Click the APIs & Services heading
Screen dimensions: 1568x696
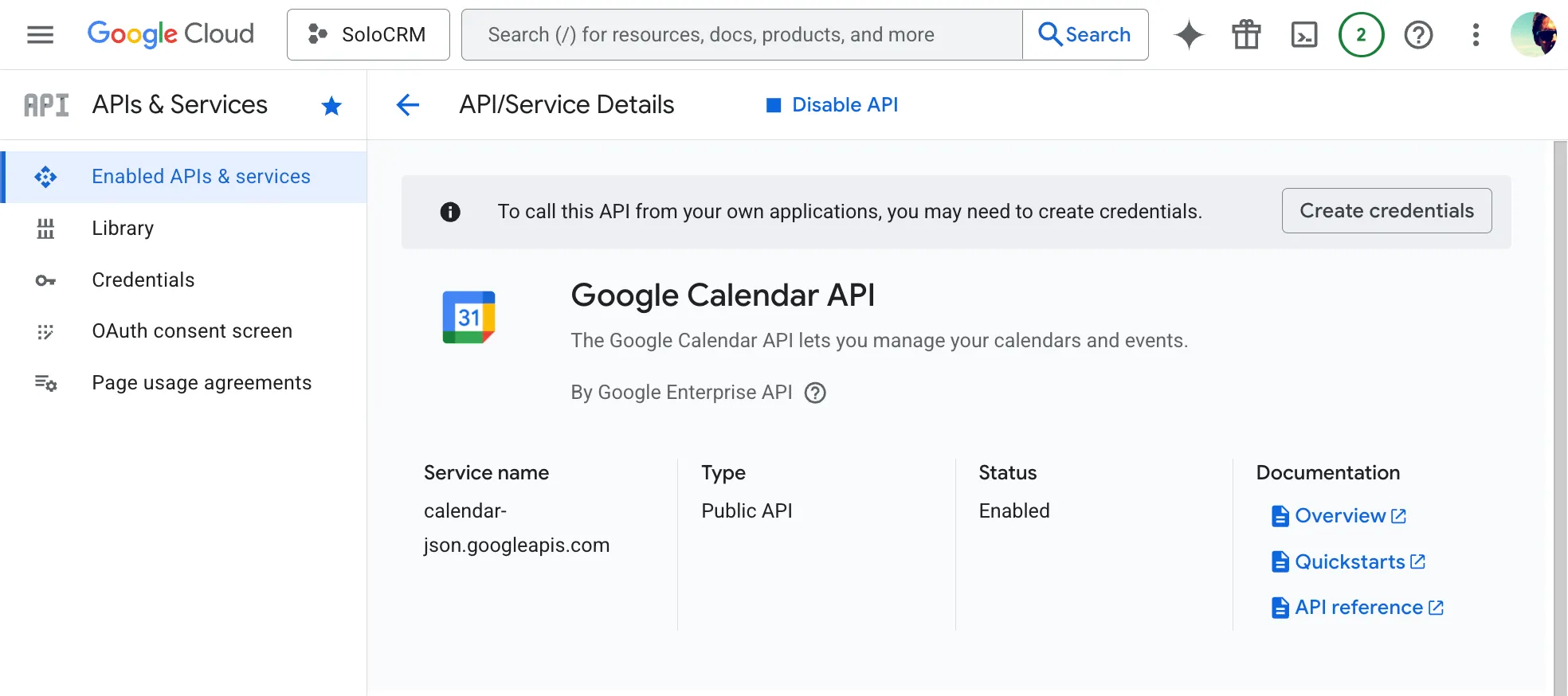point(180,105)
